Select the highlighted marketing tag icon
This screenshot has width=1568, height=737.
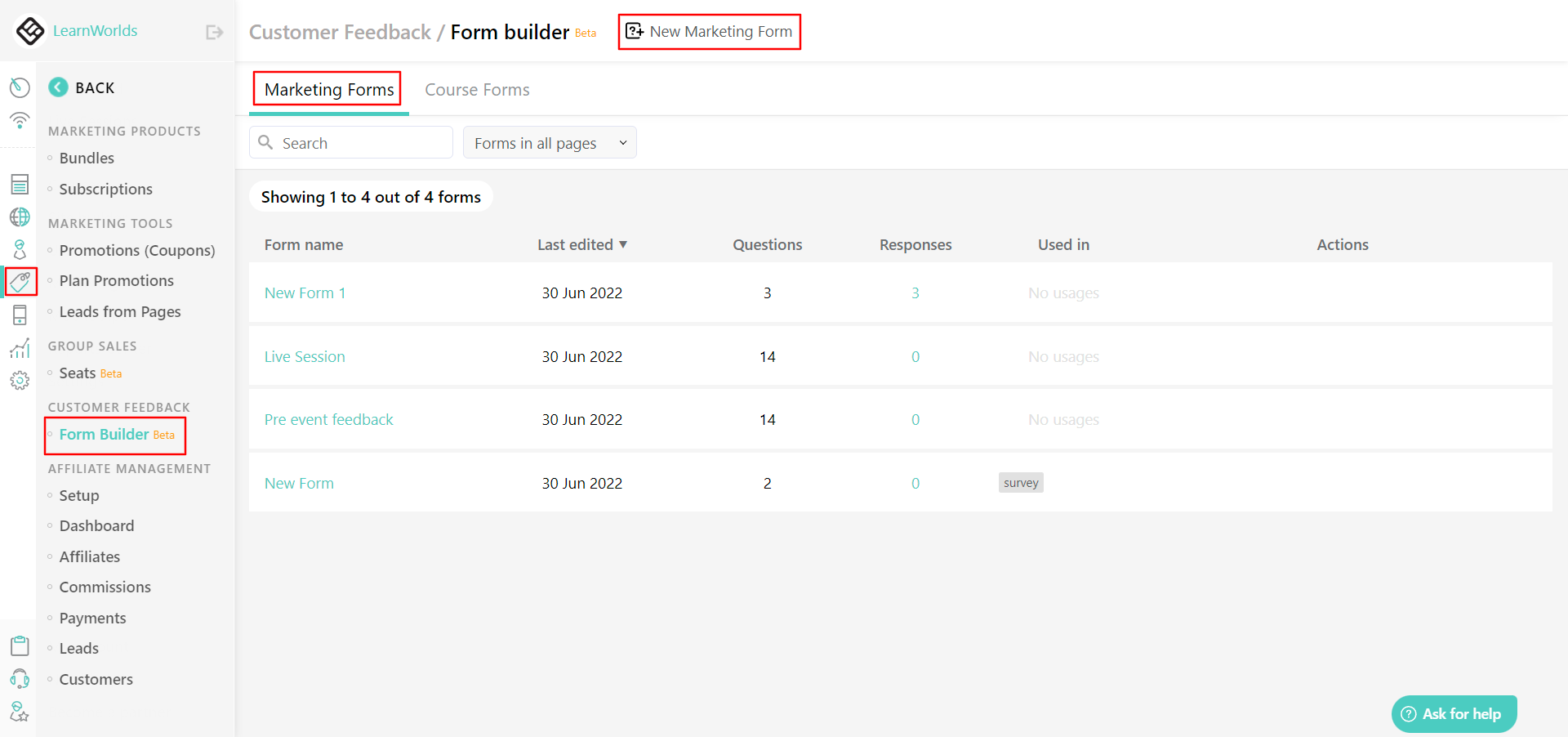point(20,282)
